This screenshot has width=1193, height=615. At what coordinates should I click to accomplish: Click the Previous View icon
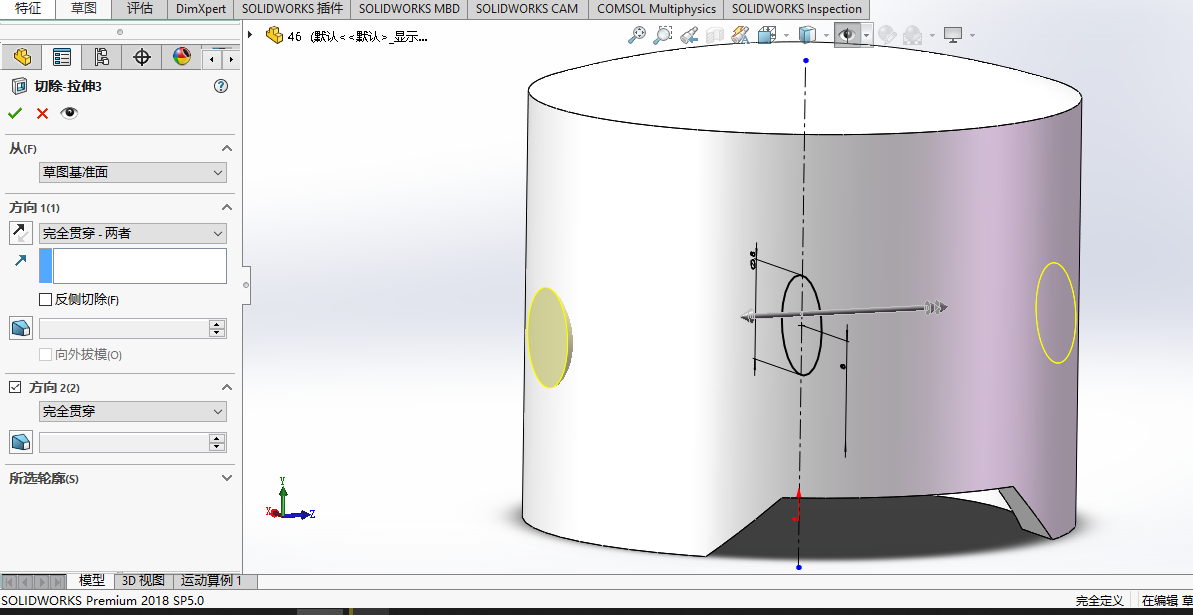tap(689, 34)
